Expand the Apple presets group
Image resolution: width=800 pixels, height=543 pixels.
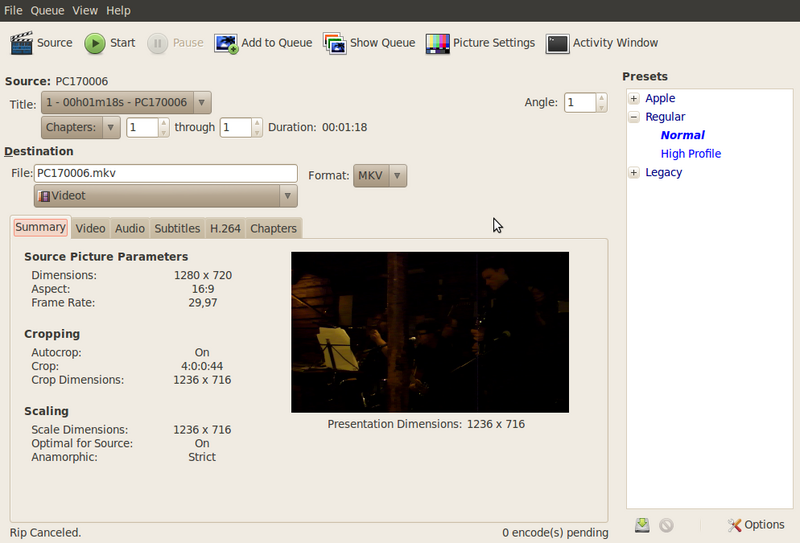(x=634, y=98)
